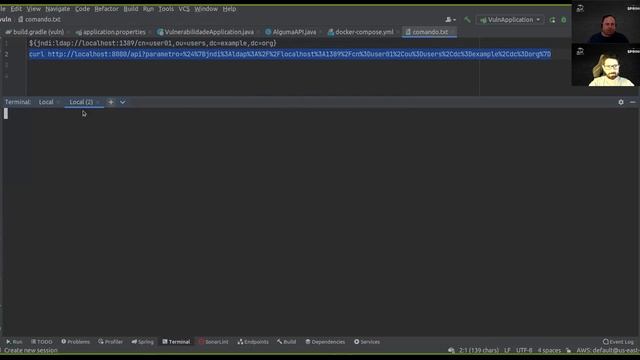Open the Event Log
The width and height of the screenshot is (640, 360).
618,342
